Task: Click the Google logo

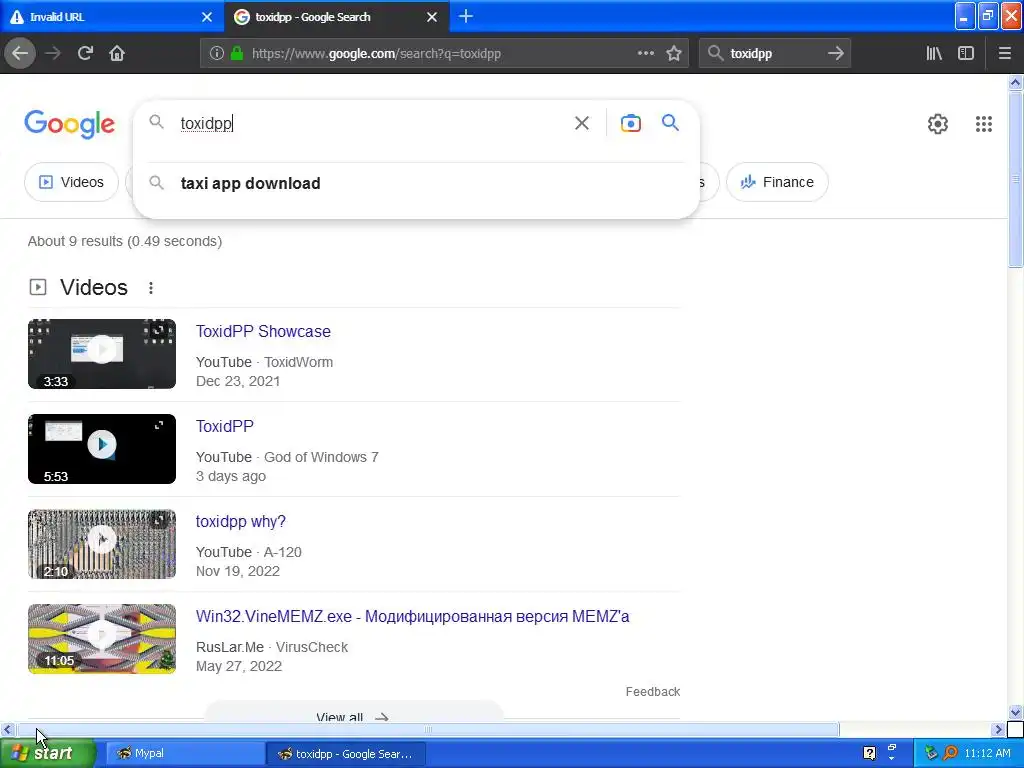Action: (x=69, y=123)
